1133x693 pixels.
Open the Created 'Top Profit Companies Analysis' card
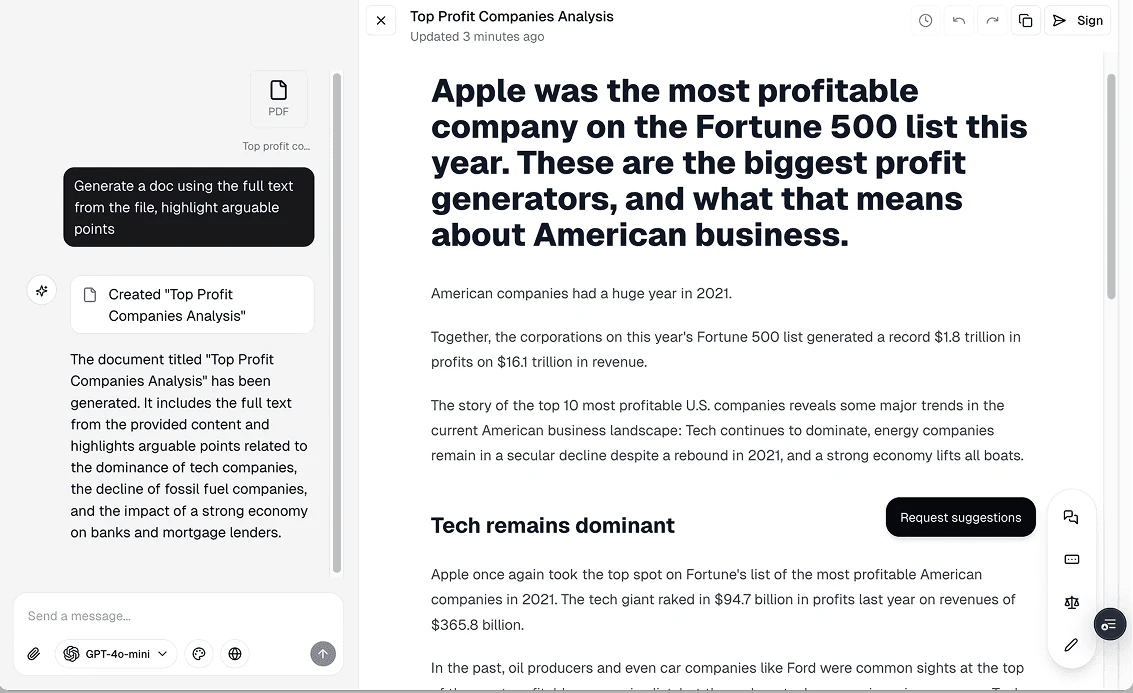coord(191,304)
